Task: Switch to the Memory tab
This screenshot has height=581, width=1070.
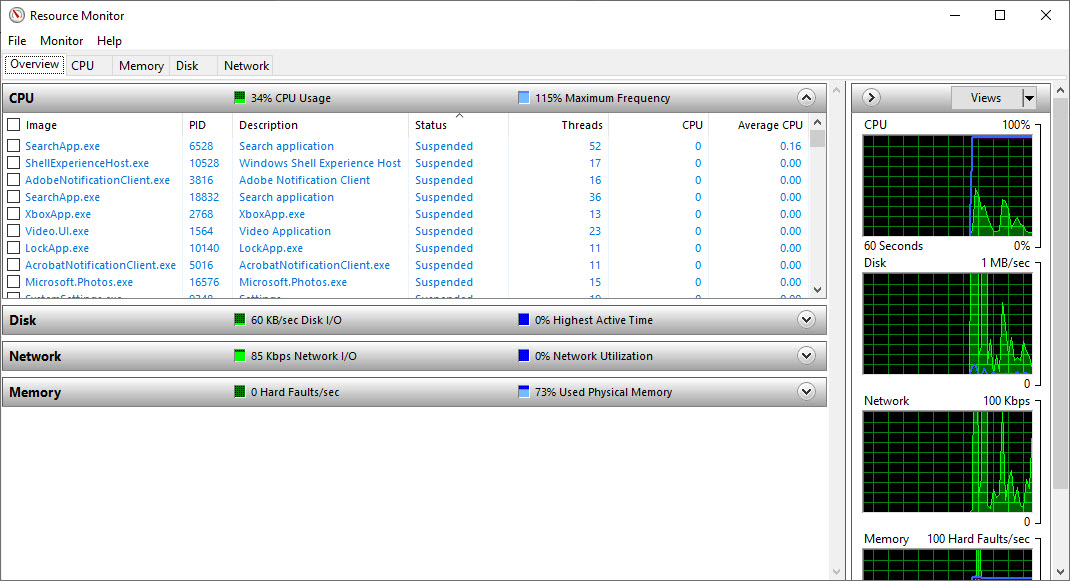Action: coord(141,65)
